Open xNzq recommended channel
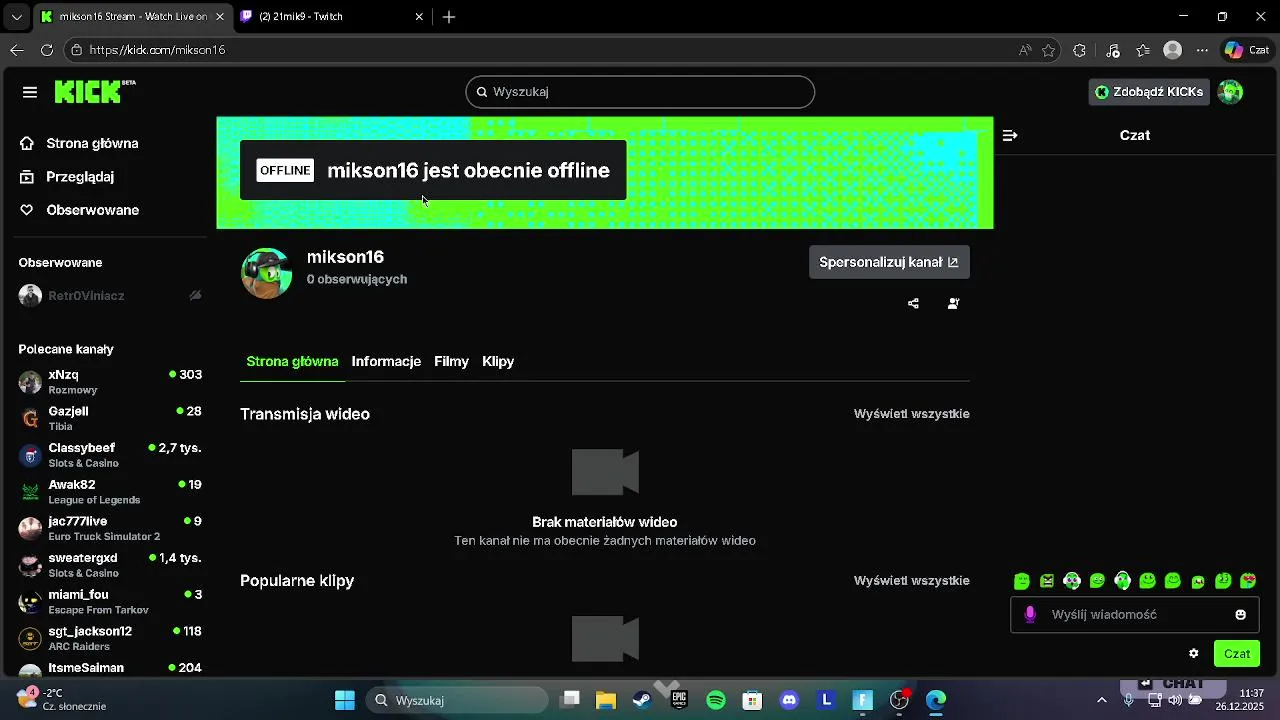Screen dimensions: 1280x720 click(110, 382)
